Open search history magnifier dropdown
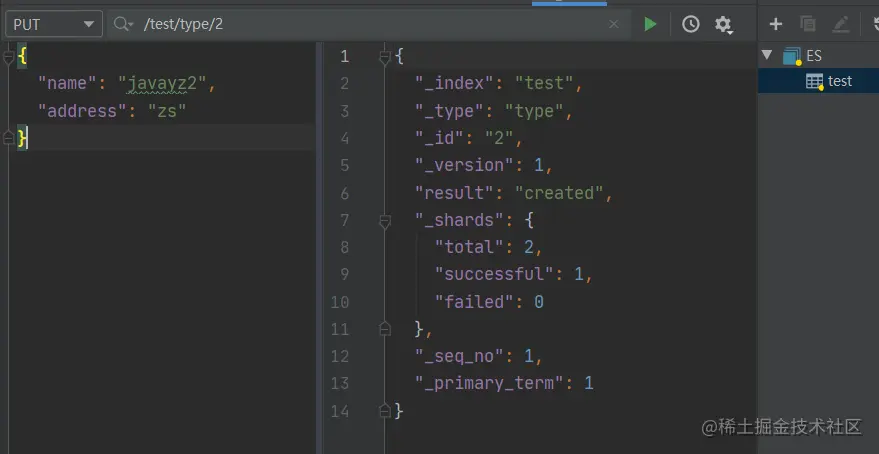This screenshot has height=454, width=879. click(x=123, y=24)
